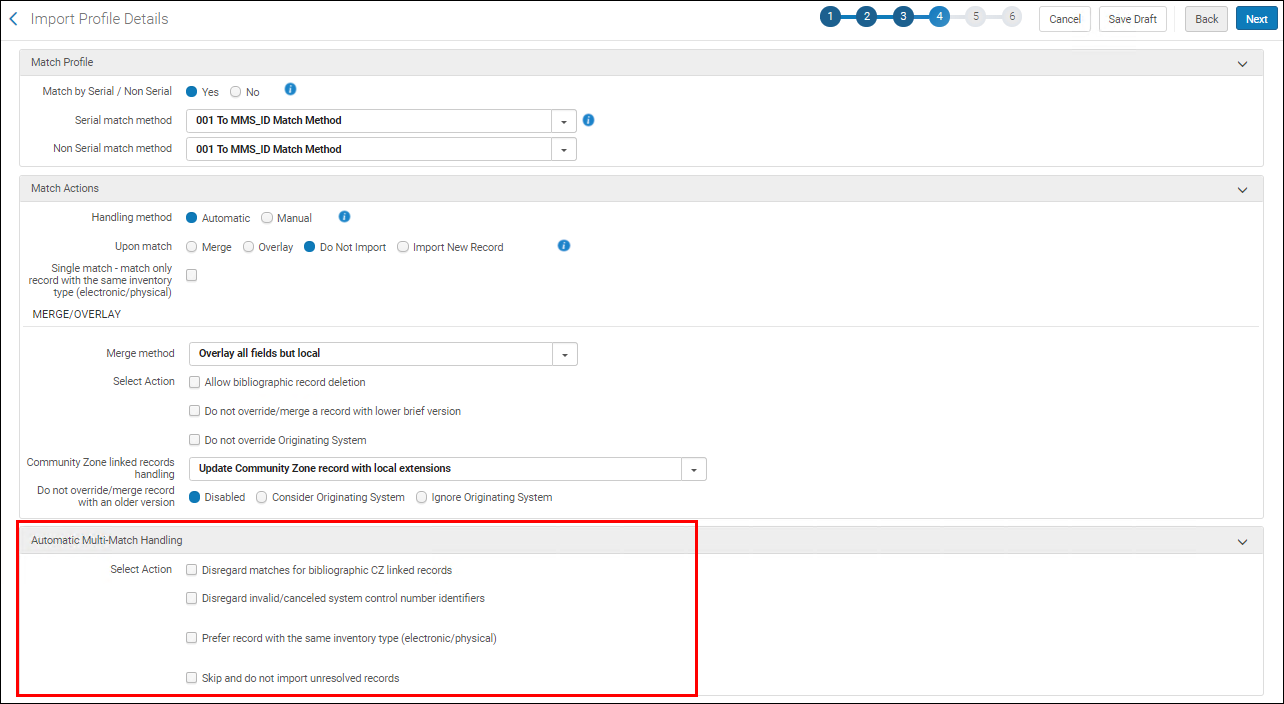1284x704 pixels.
Task: Go back using the arrow beside Import Profile Details
Action: click(x=13, y=19)
